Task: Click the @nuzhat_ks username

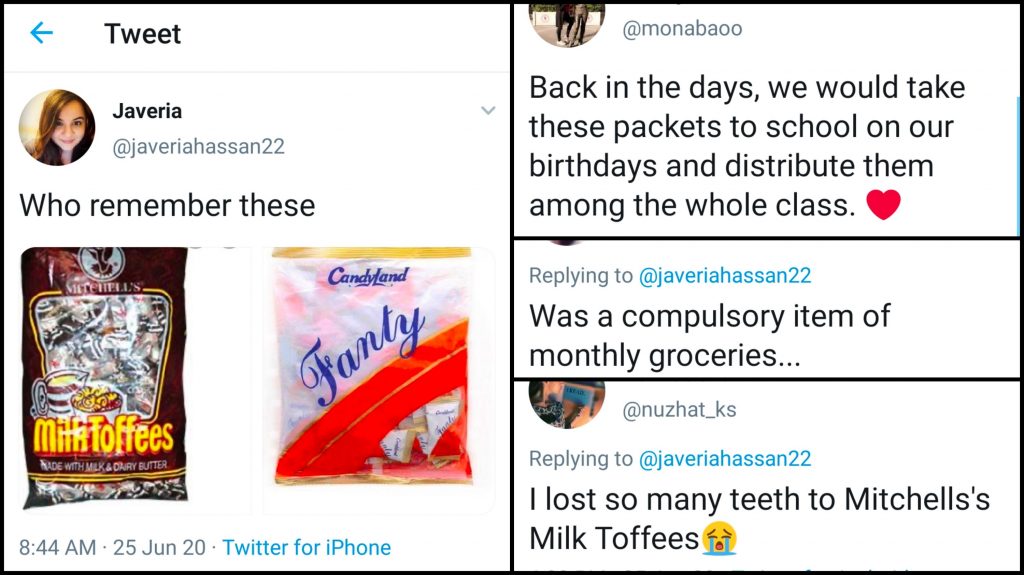Action: (679, 409)
